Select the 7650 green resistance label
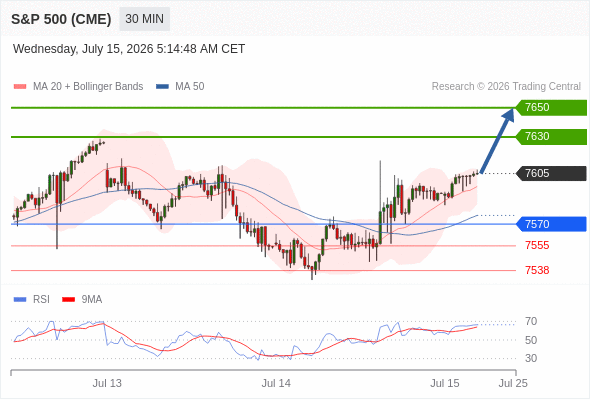590x400 pixels. [x=551, y=108]
